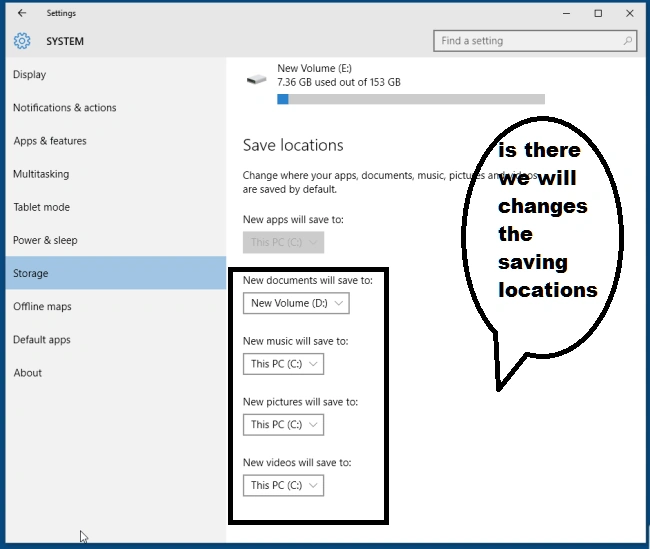Click 'New pictures will save to:' label
The image size is (650, 549).
[300, 402]
